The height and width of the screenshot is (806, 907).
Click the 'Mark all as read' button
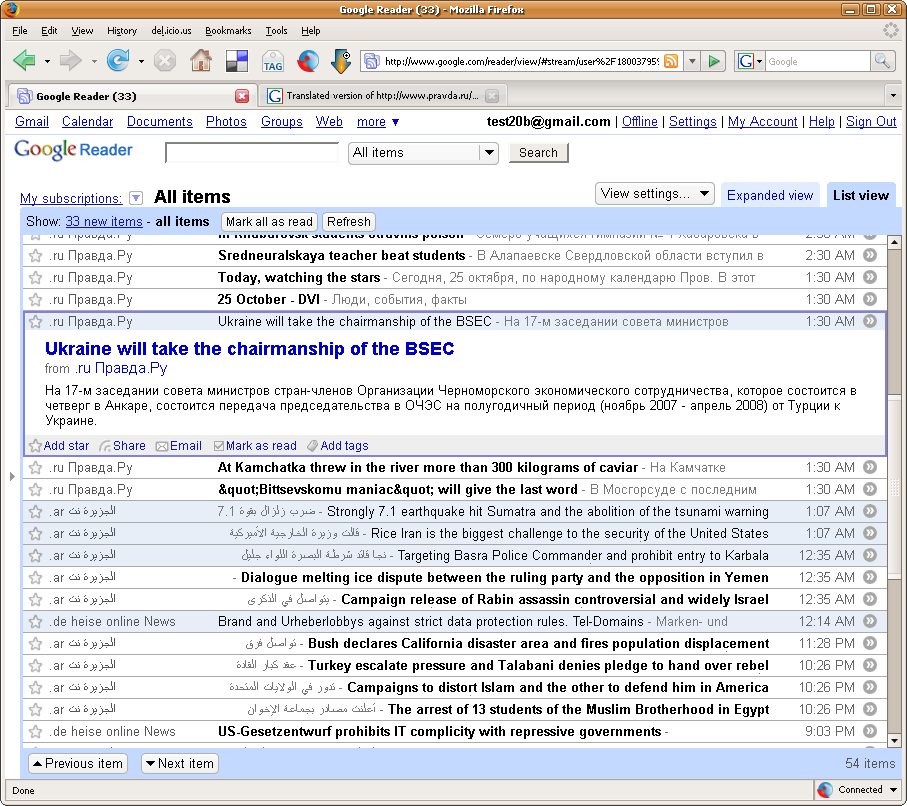click(269, 222)
